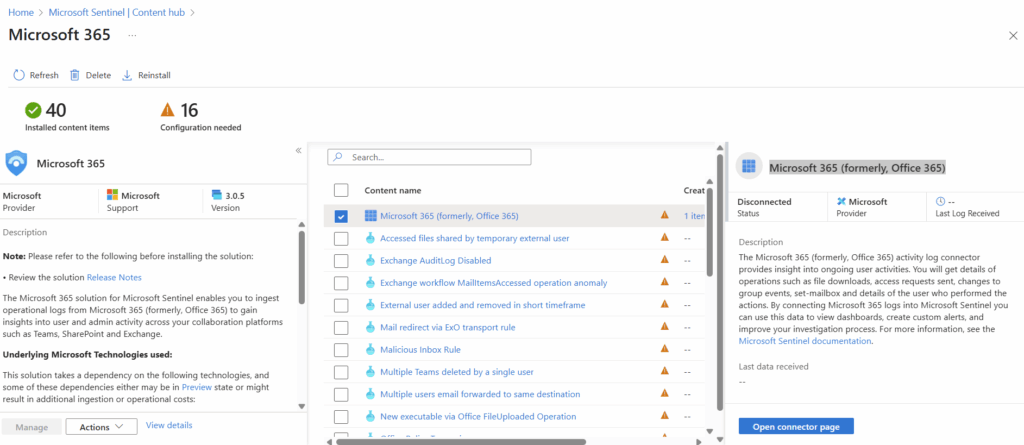The width and height of the screenshot is (1024, 445).
Task: Click the version icon next to 3.0.5
Action: 217,195
